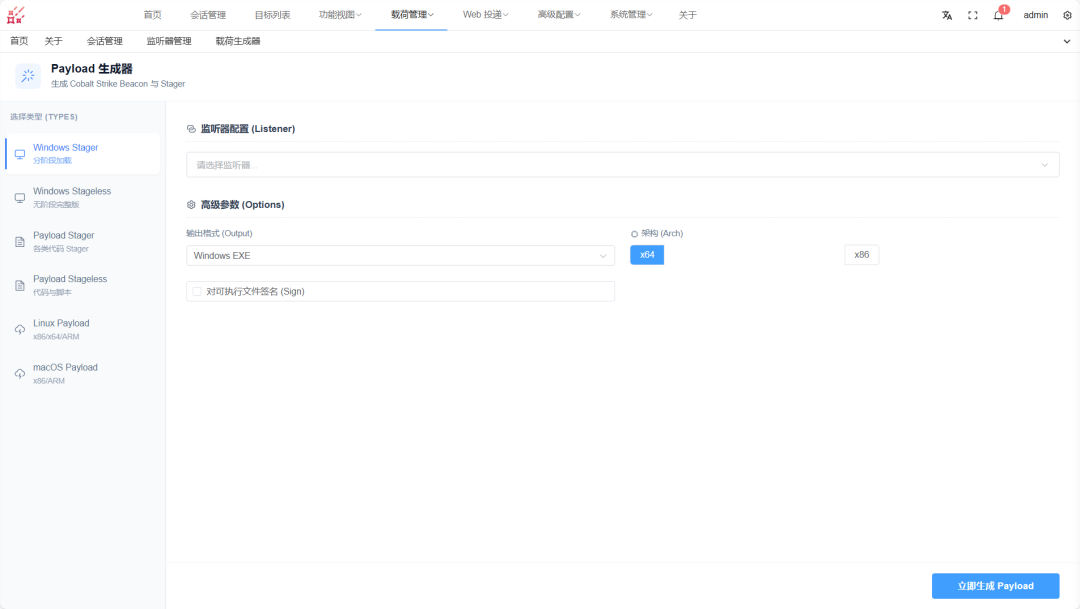Choose x86 architecture option

click(862, 255)
